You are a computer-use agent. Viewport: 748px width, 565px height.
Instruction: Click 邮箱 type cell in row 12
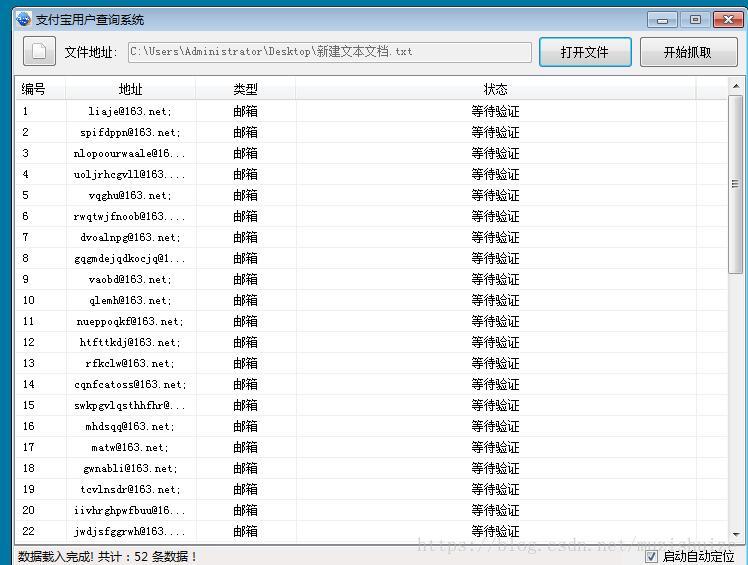[x=245, y=342]
